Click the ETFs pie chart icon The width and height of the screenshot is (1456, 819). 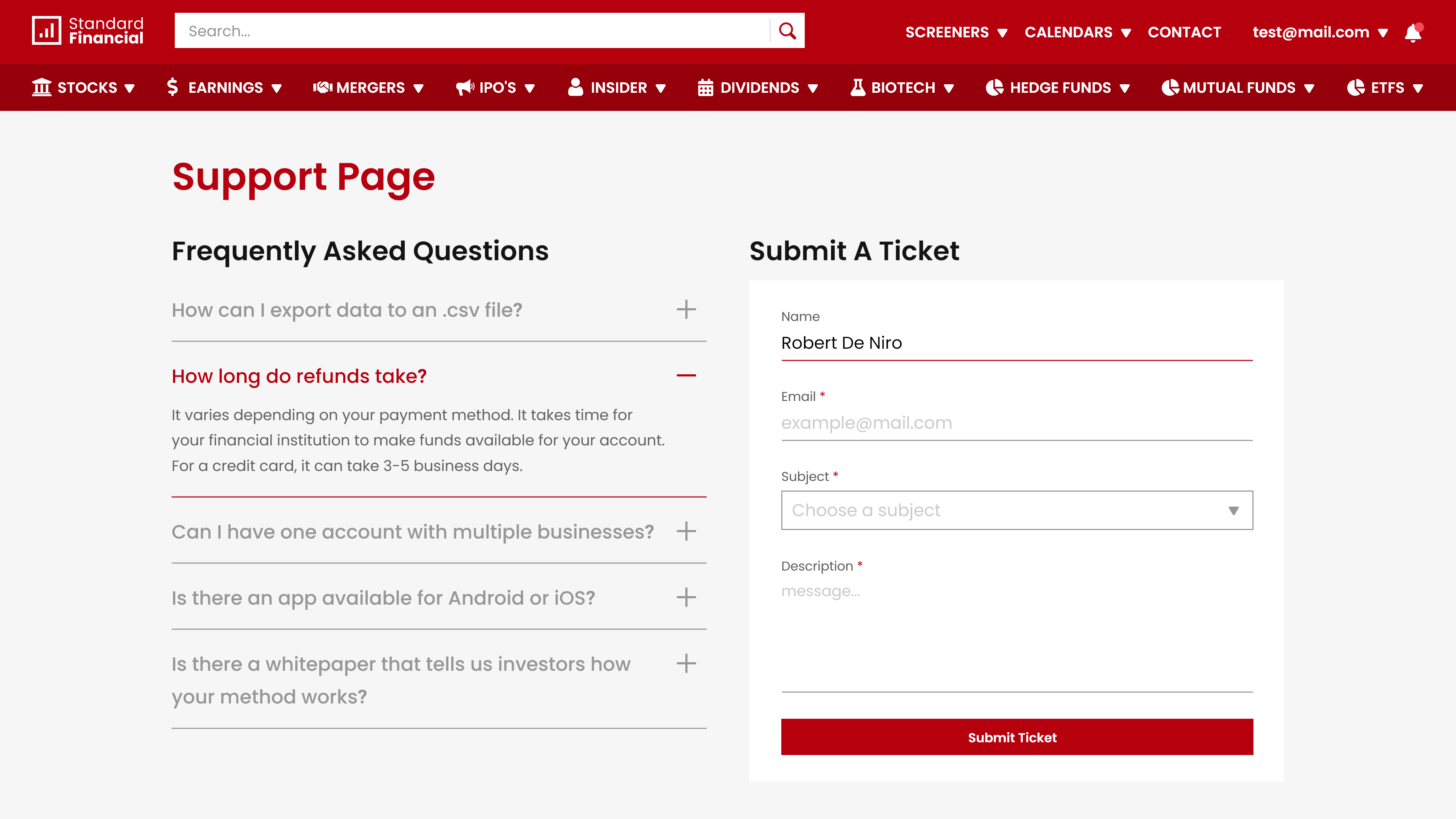1356,87
